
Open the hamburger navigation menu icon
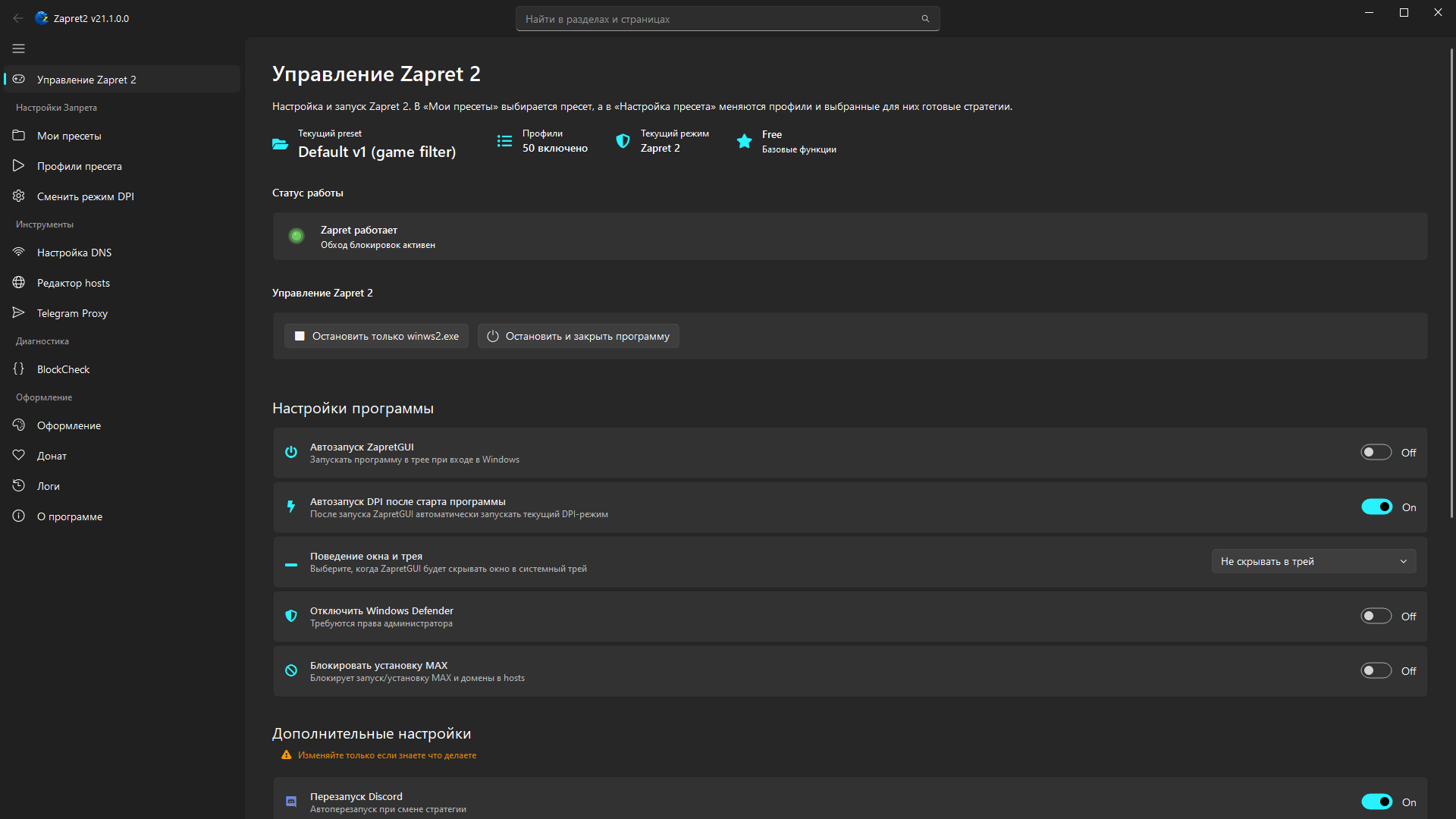(19, 49)
